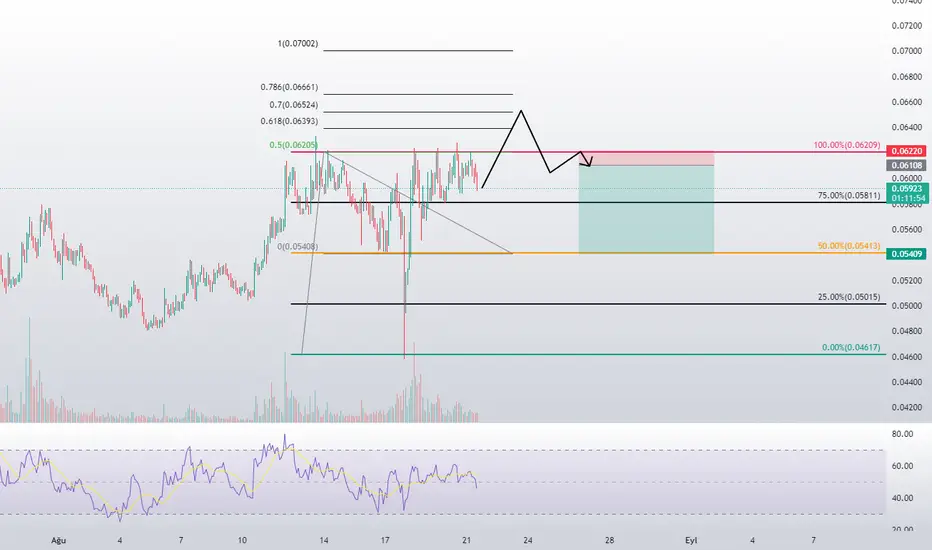932x550 pixels.
Task: Click the RSI scale value 80.00
Action: pos(902,434)
